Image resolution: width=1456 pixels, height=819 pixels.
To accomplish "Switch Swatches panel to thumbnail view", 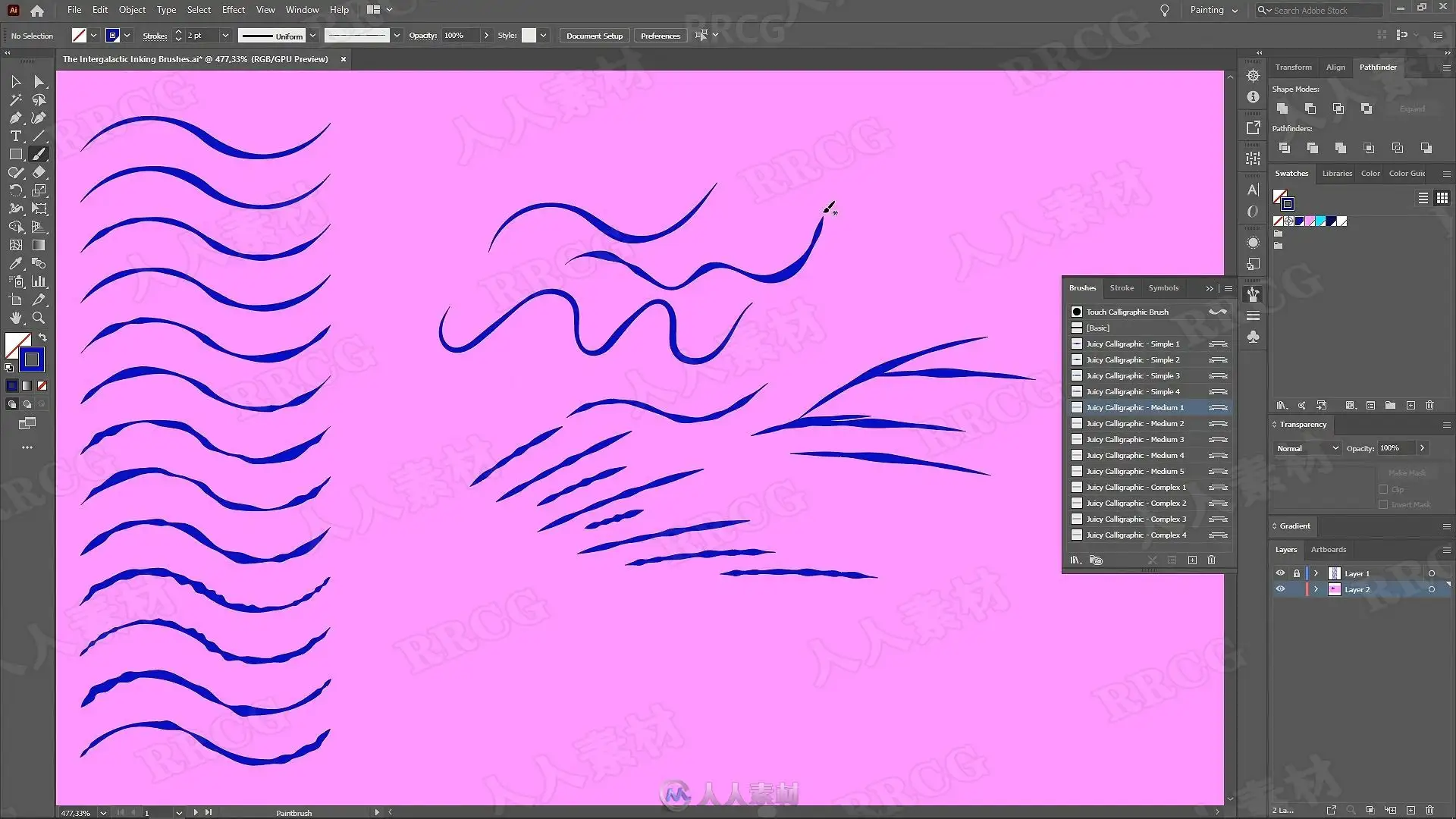I will 1442,198.
